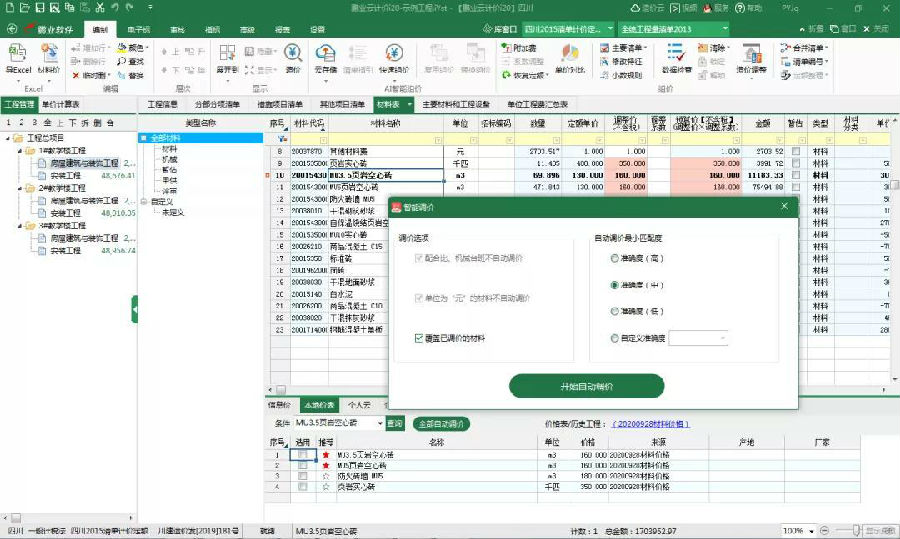The height and width of the screenshot is (539, 900).
Task: Click the 开始自动调价 button
Action: coord(586,386)
